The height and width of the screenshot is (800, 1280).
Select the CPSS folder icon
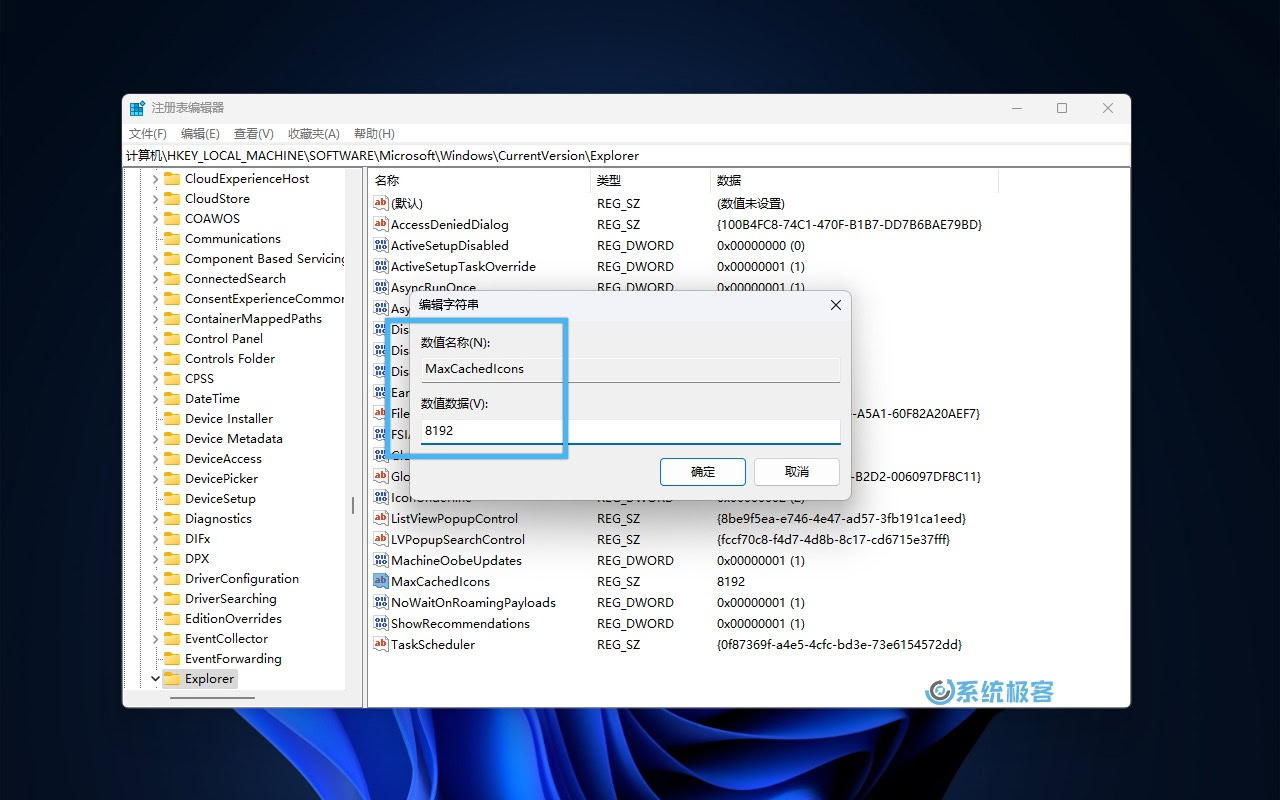(171, 379)
